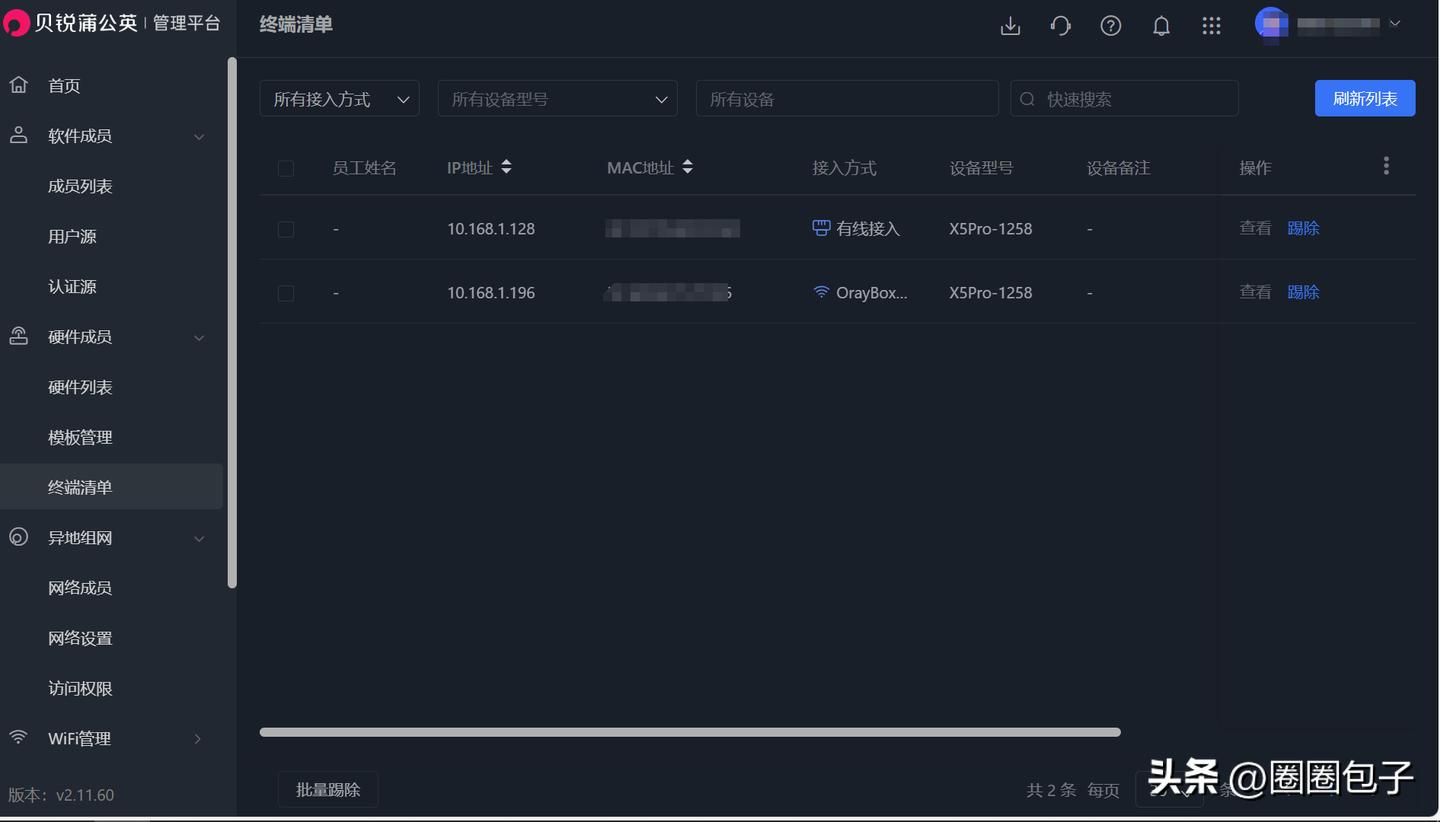Switch to the 硬件列表 menu item
Image resolution: width=1440 pixels, height=822 pixels.
coord(80,387)
